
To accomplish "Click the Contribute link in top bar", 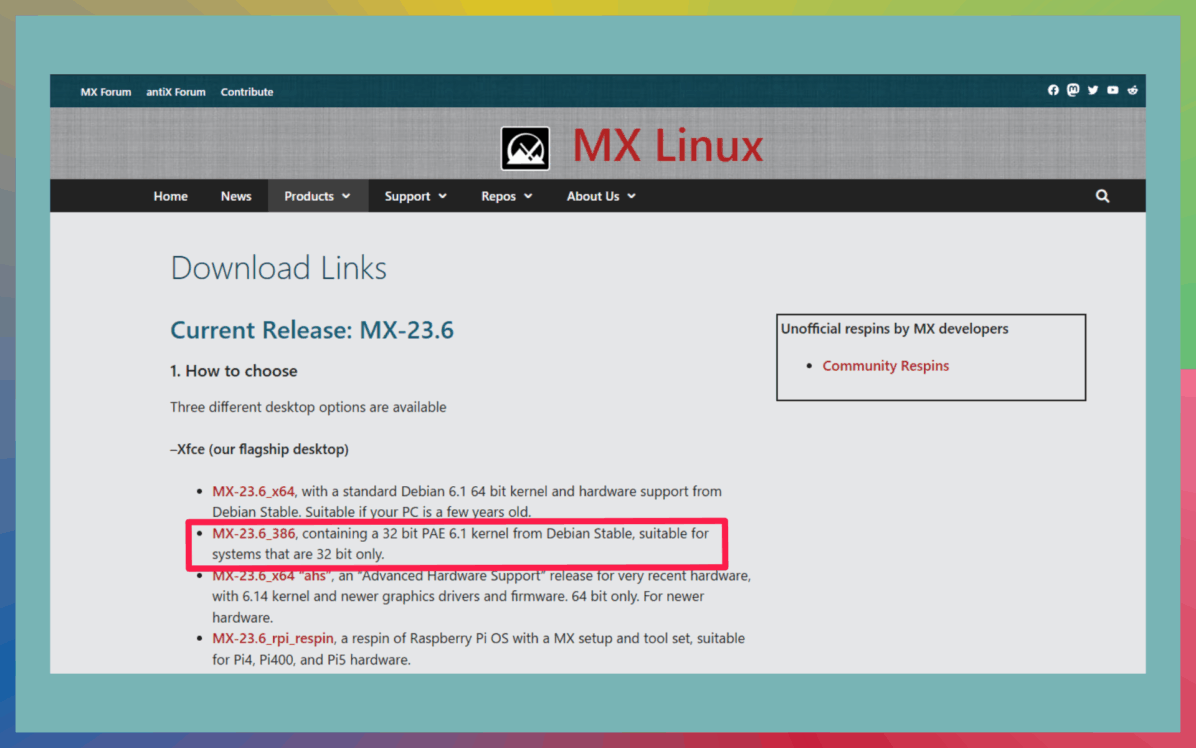I will [246, 91].
